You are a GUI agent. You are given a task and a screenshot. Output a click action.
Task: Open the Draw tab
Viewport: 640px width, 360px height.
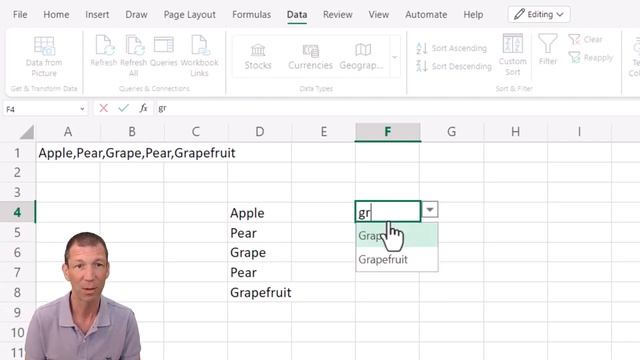tap(136, 15)
